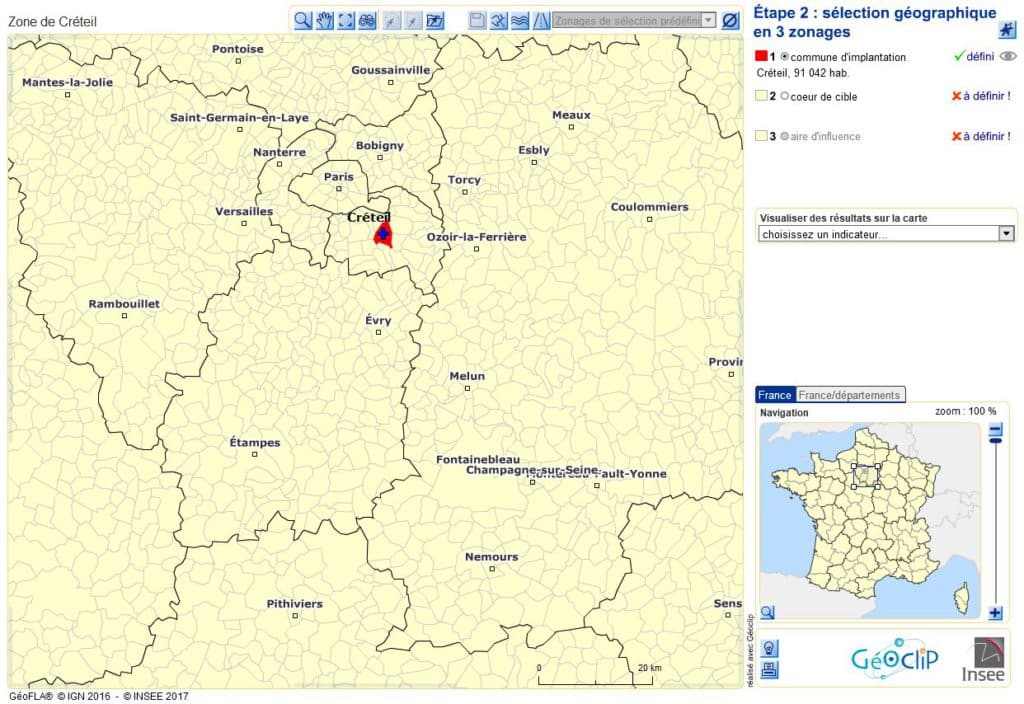Select the magnifier zoom tool in toolbar
Viewport: 1024px width, 704px height.
(x=302, y=20)
